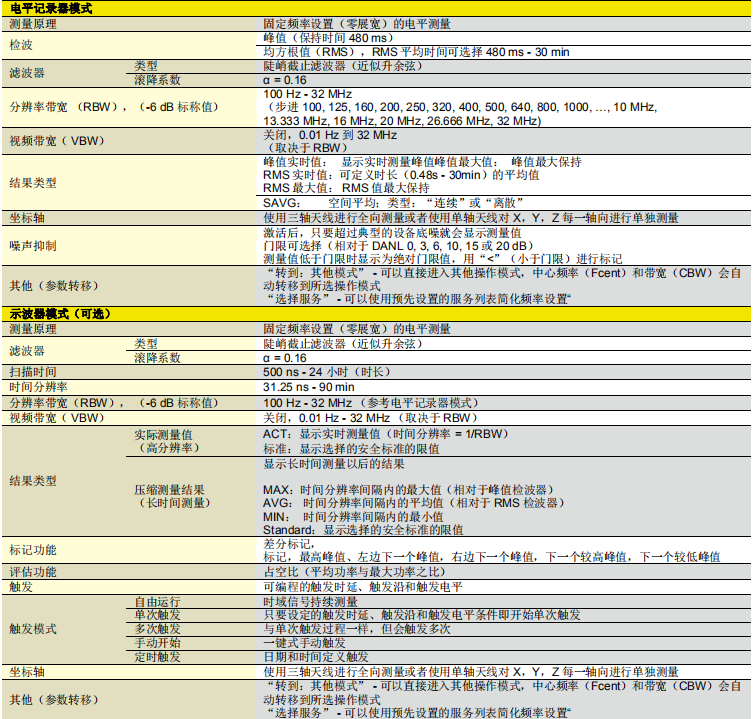Click the 时间分辨率 row label

pyautogui.click(x=38, y=387)
